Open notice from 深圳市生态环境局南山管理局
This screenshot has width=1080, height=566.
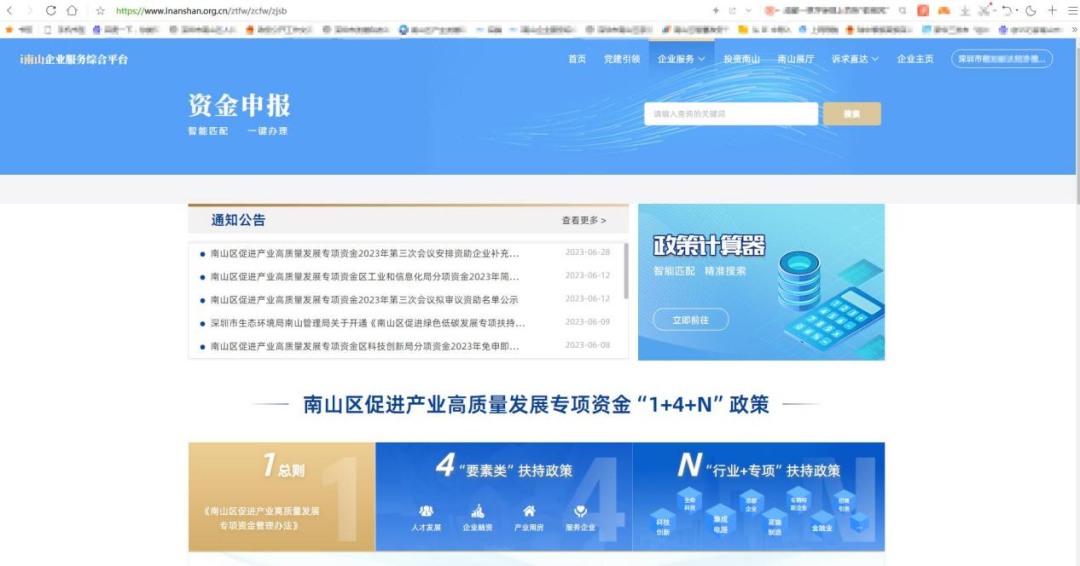pyautogui.click(x=368, y=323)
